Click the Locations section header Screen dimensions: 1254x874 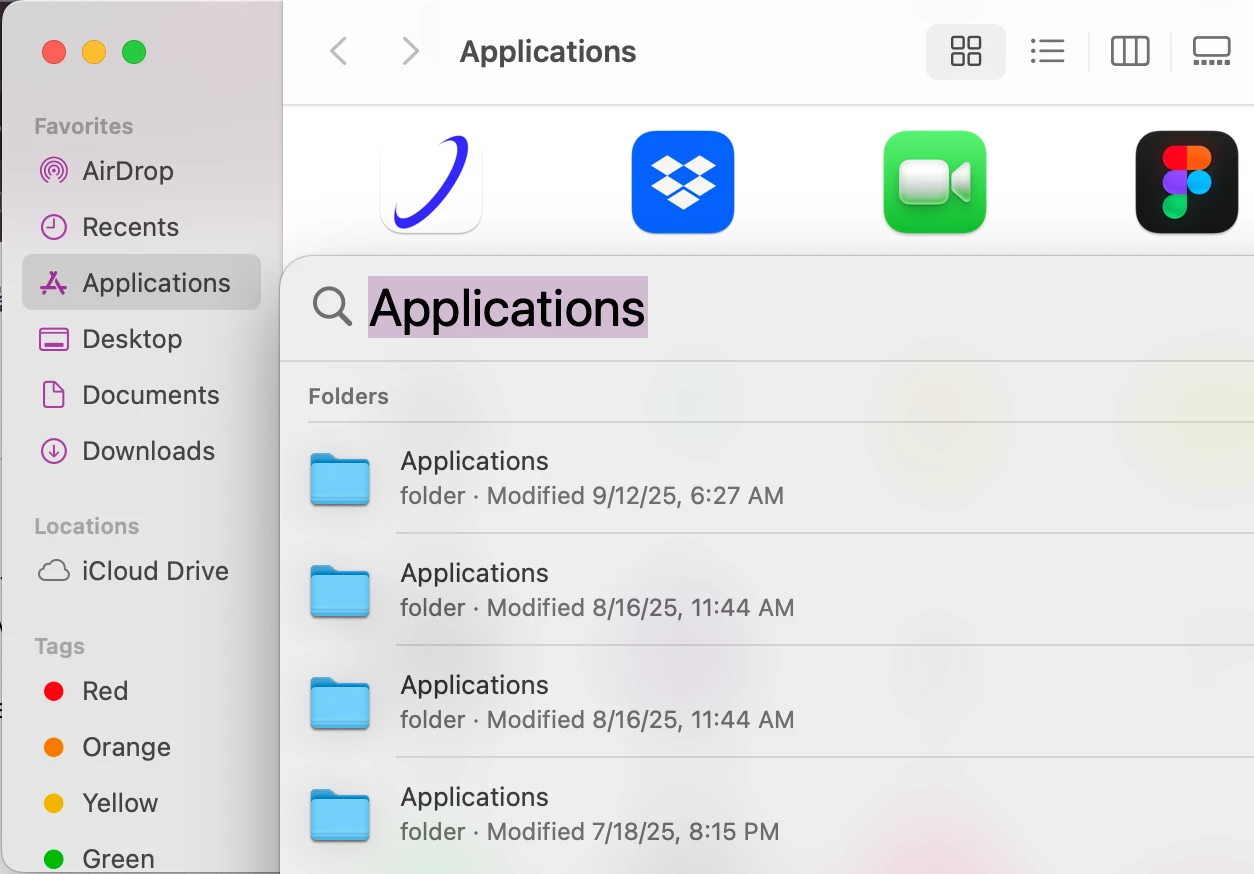(87, 526)
